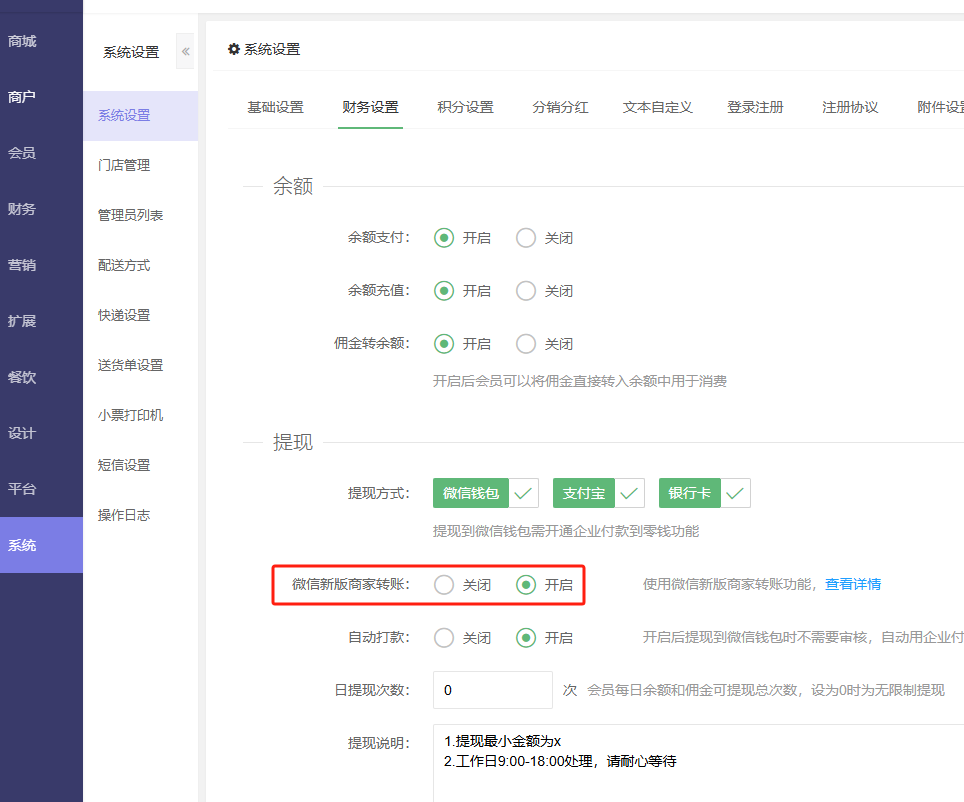Collapse the sidebar with the double-chevron icon
This screenshot has width=964, height=802.
point(185,51)
